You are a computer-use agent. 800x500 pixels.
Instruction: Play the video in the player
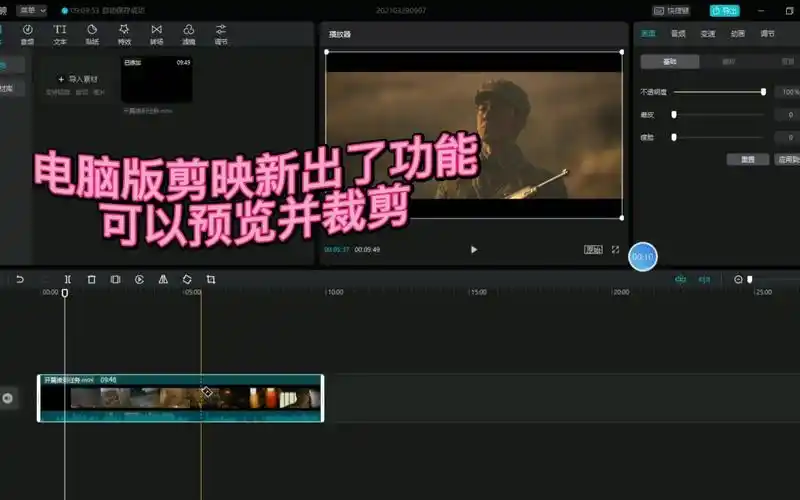click(473, 249)
